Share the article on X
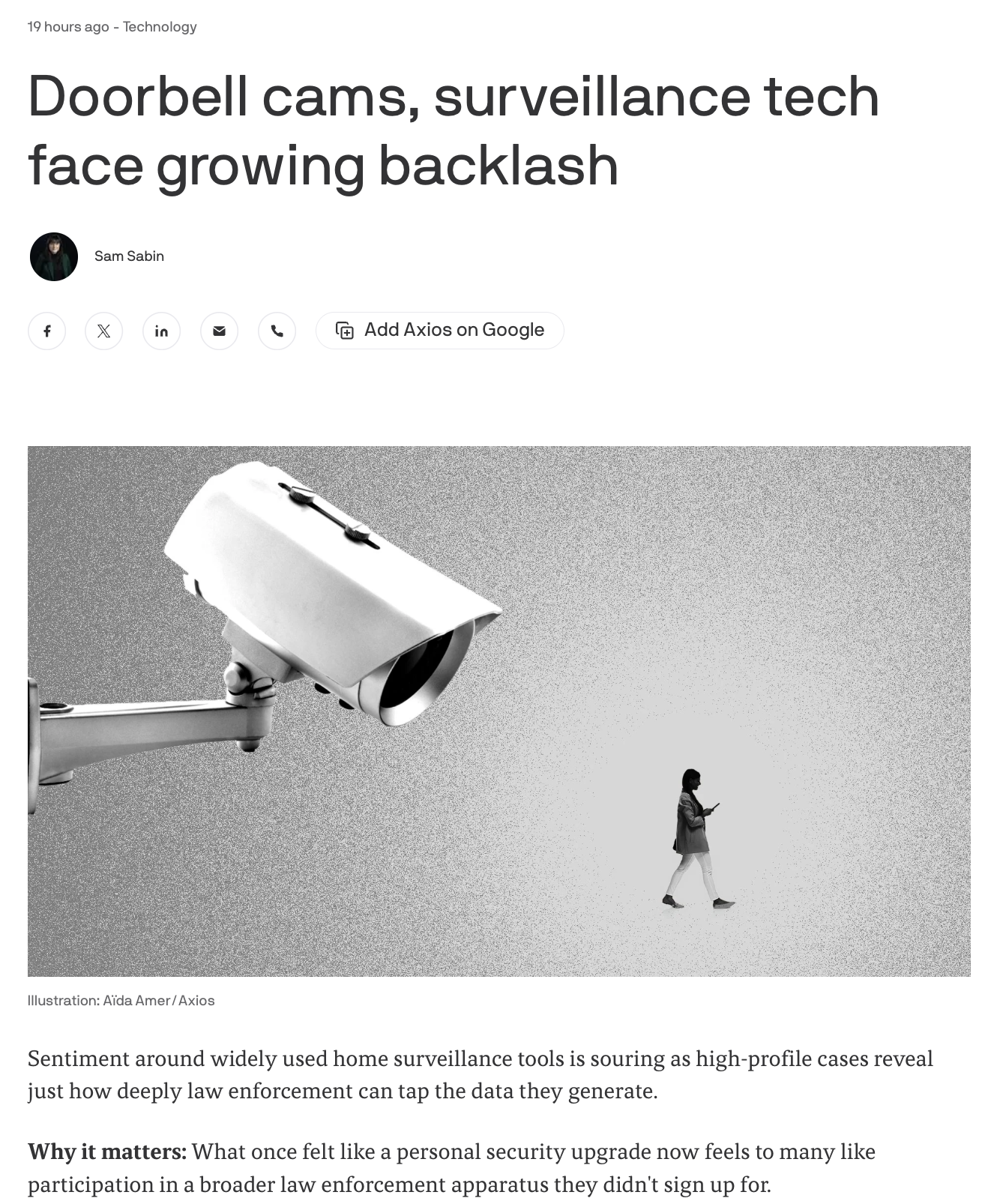This screenshot has width=982, height=1204. [x=104, y=331]
